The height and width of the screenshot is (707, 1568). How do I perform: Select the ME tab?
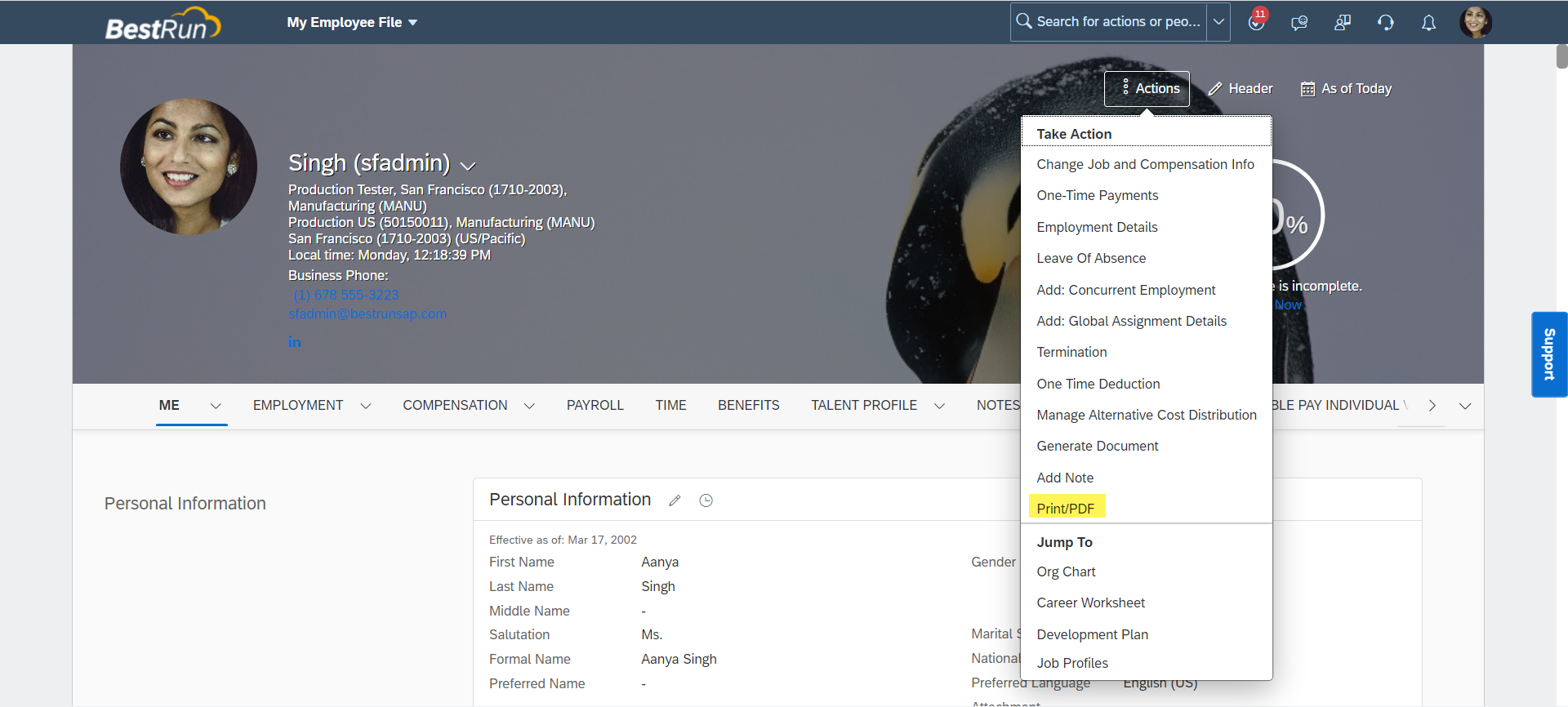pos(169,405)
